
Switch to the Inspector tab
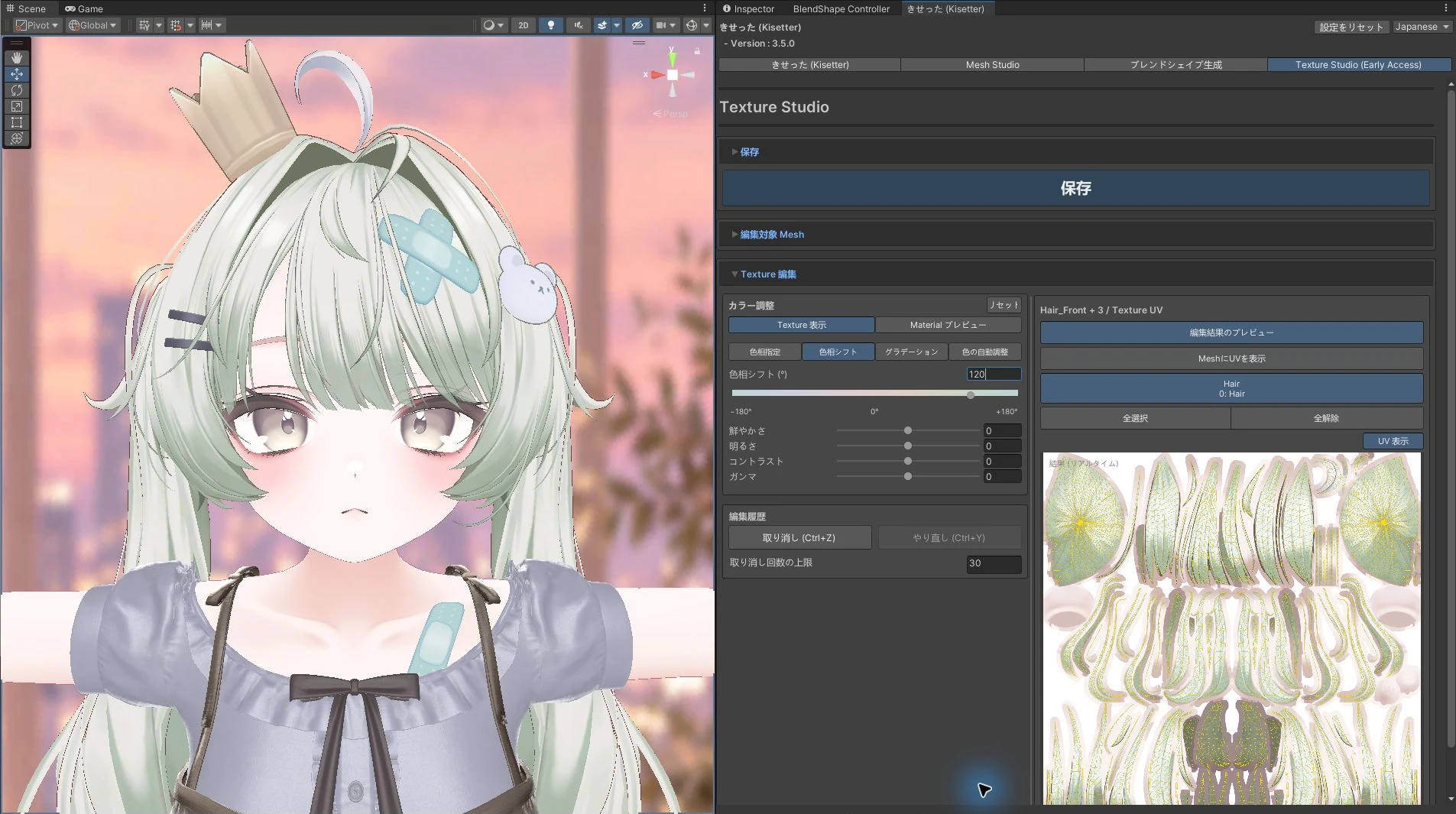[748, 8]
